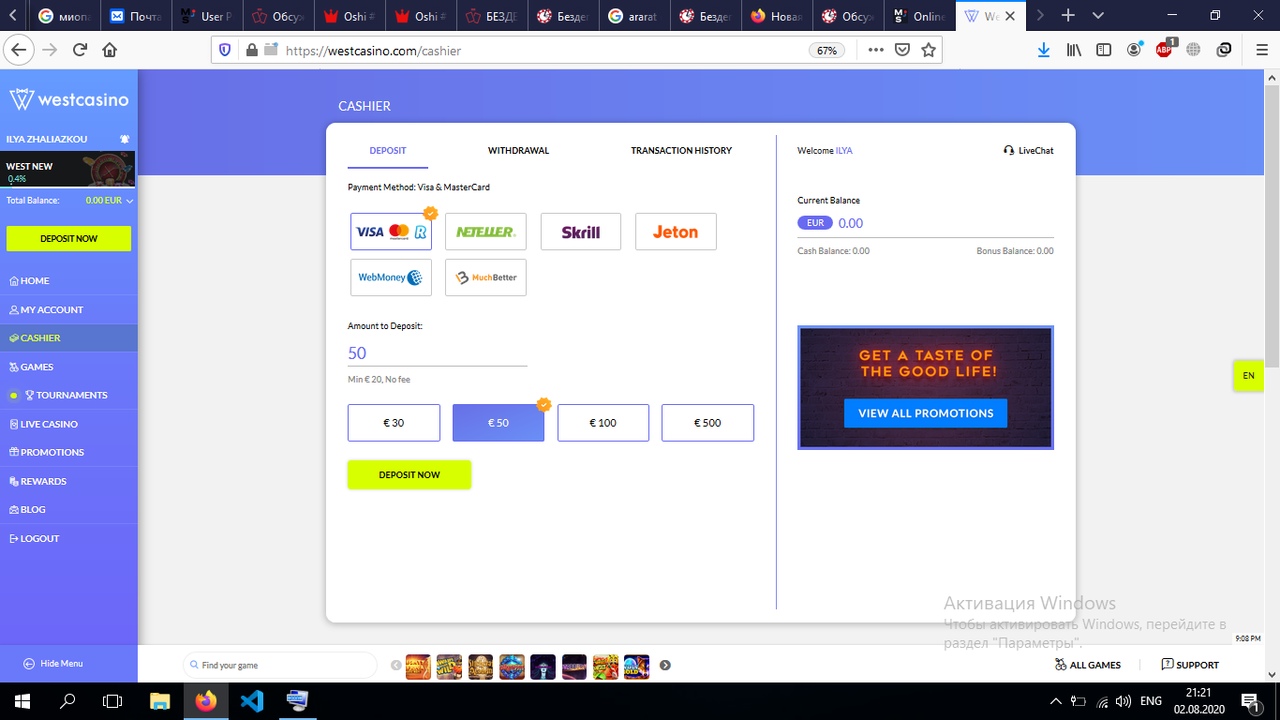Screen dimensions: 1280x720
Task: Bookmark this page with the star icon
Action: coord(928,50)
